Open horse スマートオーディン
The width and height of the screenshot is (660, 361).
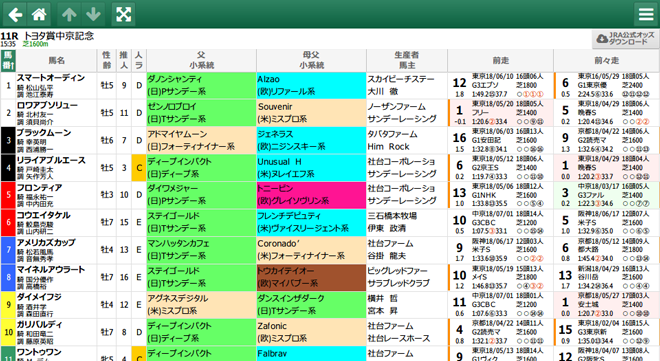click(x=51, y=78)
